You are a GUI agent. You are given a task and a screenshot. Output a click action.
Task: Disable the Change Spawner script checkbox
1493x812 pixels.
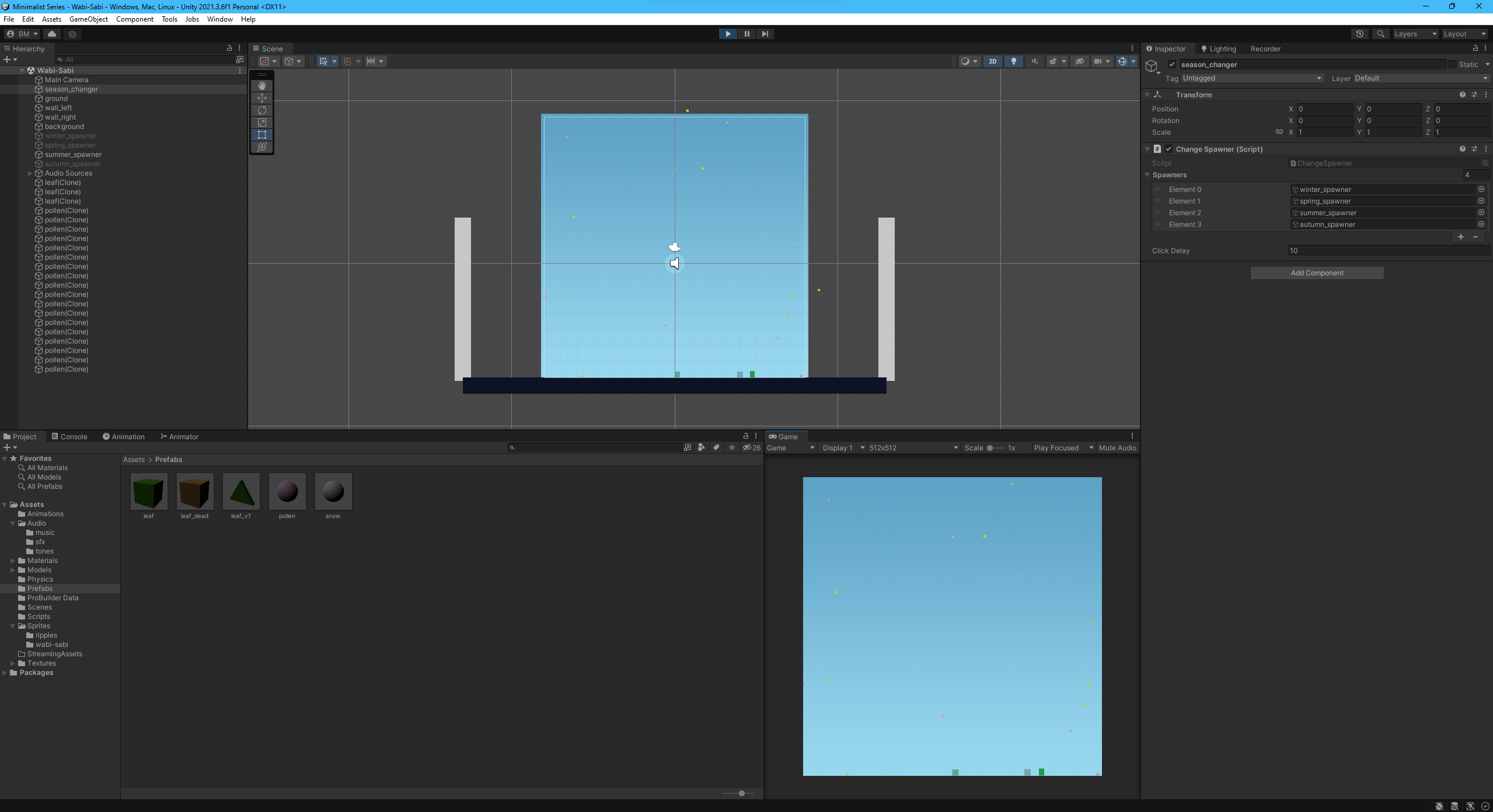[1168, 149]
